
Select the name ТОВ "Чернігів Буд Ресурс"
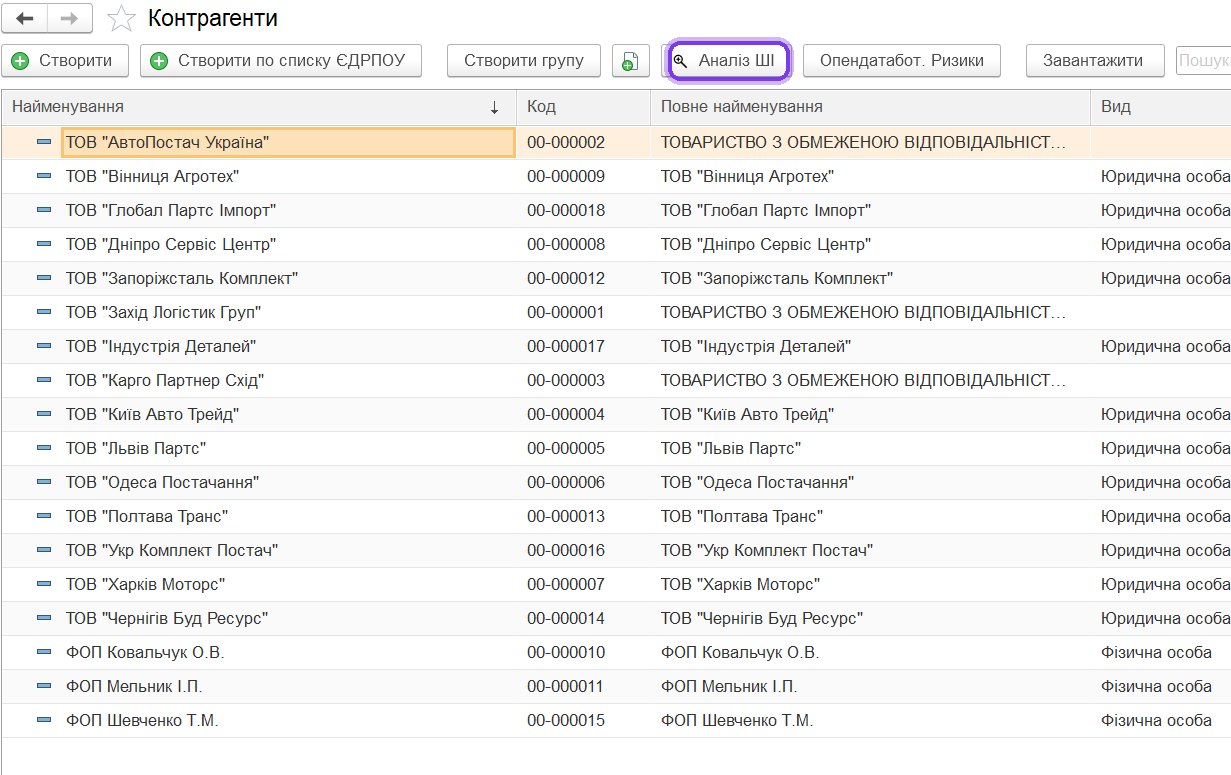[167, 619]
